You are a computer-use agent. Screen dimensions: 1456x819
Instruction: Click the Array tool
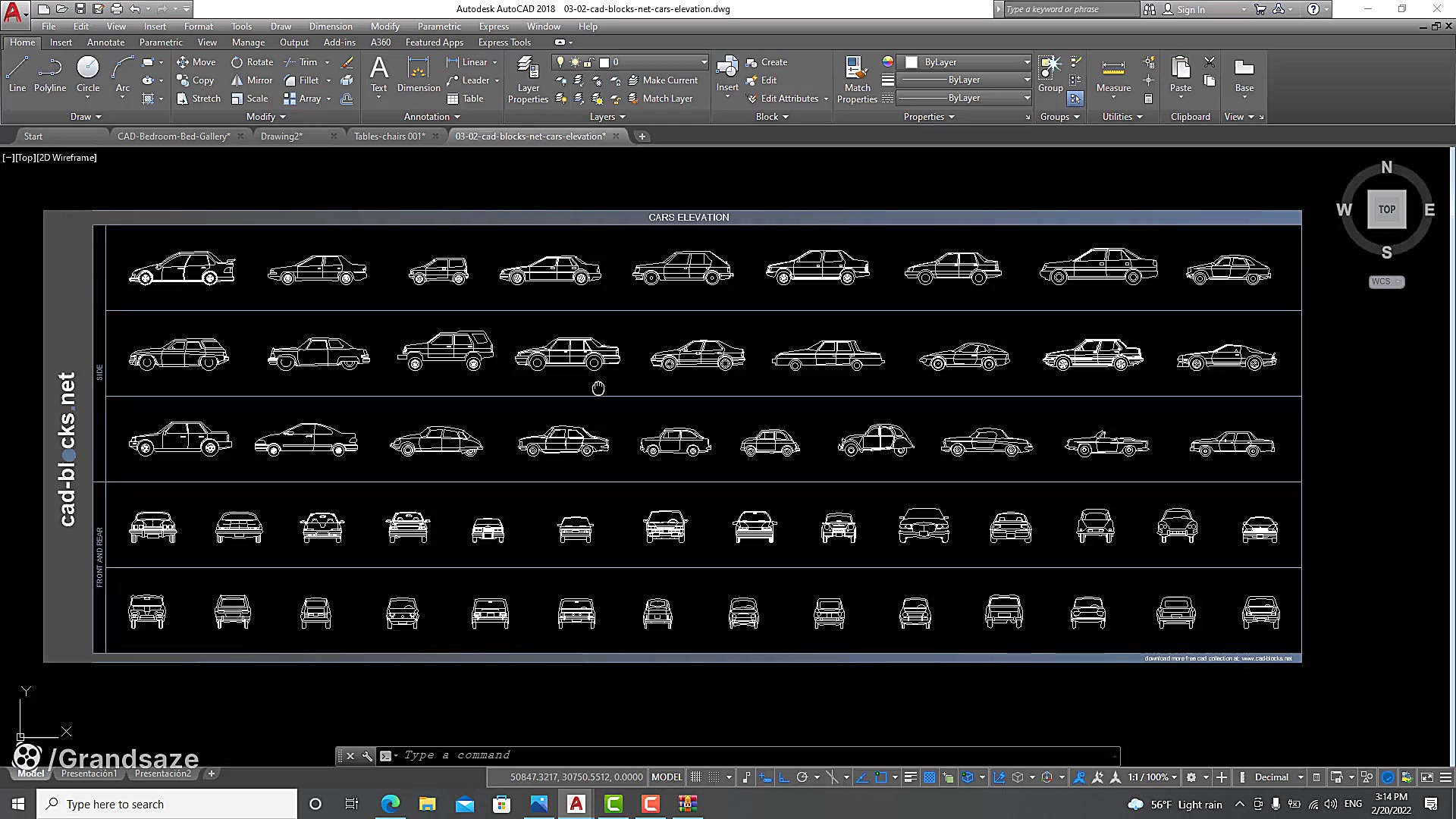tap(302, 99)
